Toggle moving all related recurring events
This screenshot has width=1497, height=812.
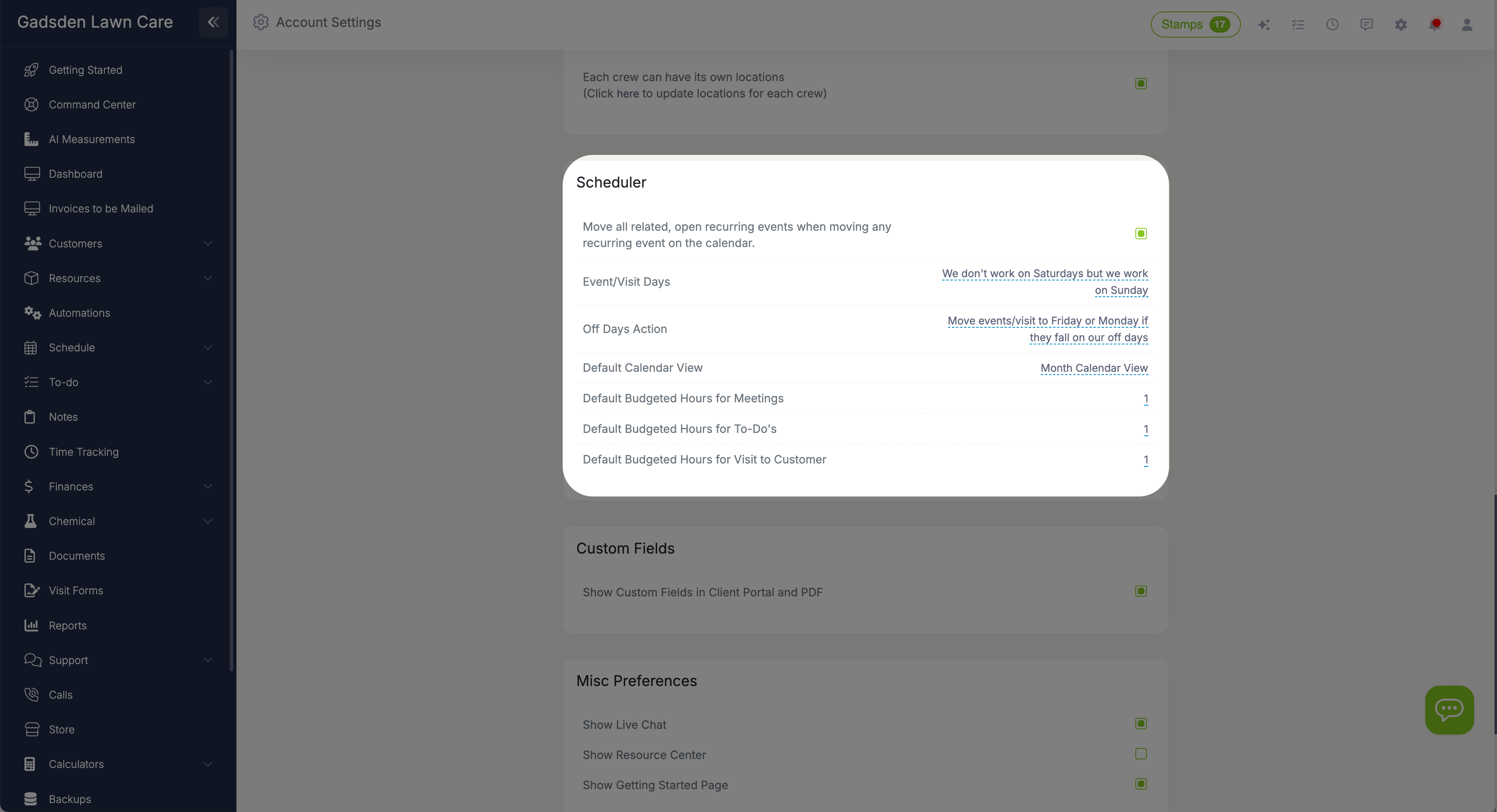[1140, 233]
